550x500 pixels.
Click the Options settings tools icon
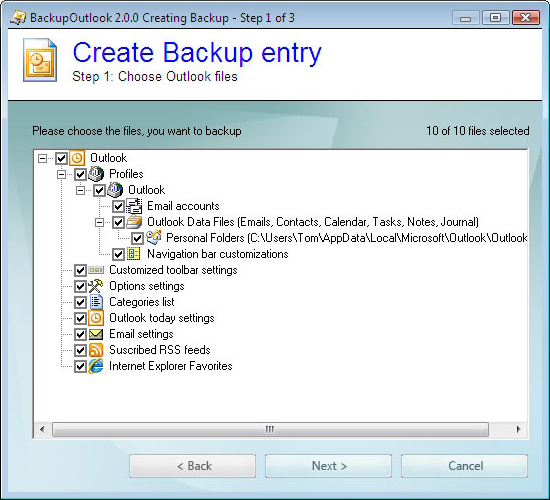[95, 286]
